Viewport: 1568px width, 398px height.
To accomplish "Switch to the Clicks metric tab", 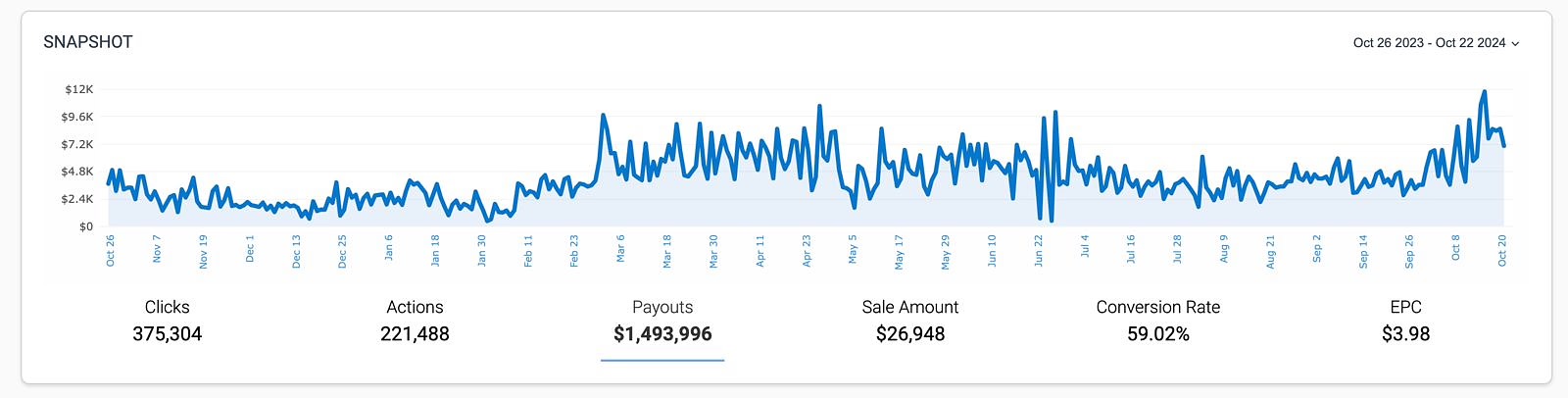I will [x=167, y=321].
